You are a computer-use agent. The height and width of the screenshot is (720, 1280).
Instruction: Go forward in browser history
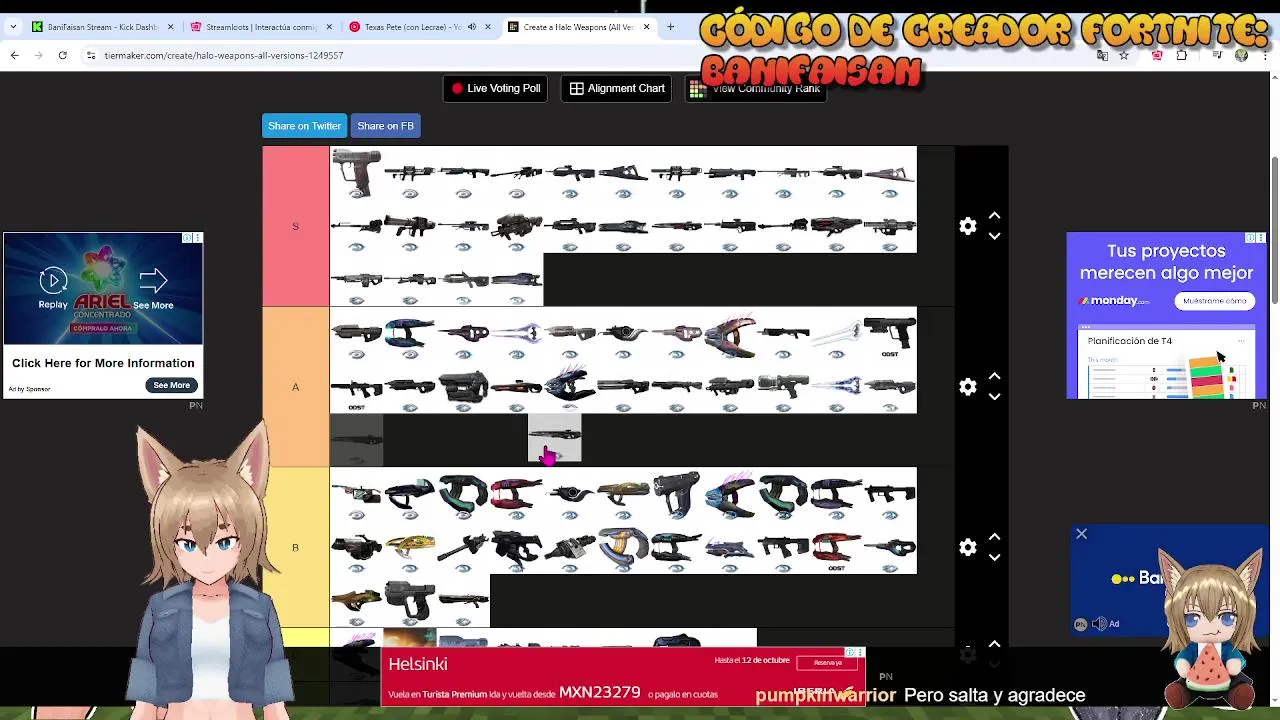[39, 55]
